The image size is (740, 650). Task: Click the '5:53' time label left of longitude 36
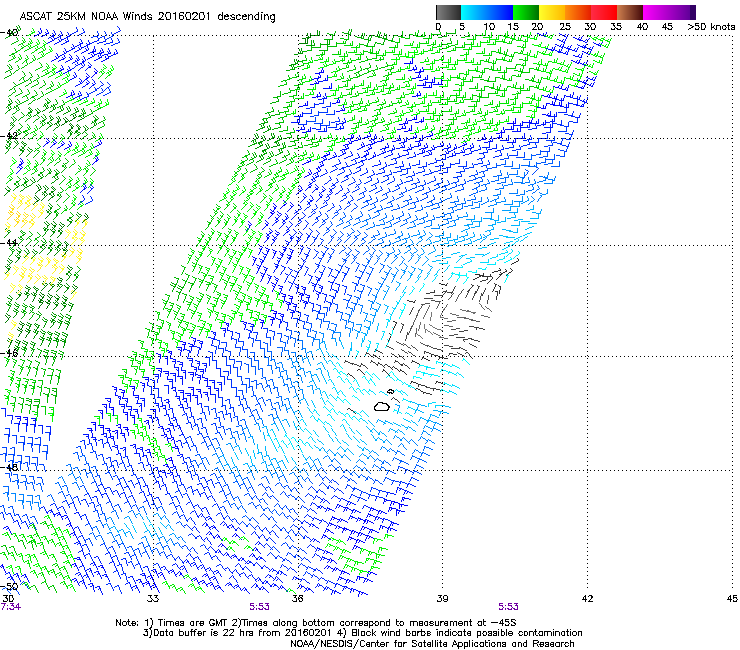[x=260, y=607]
